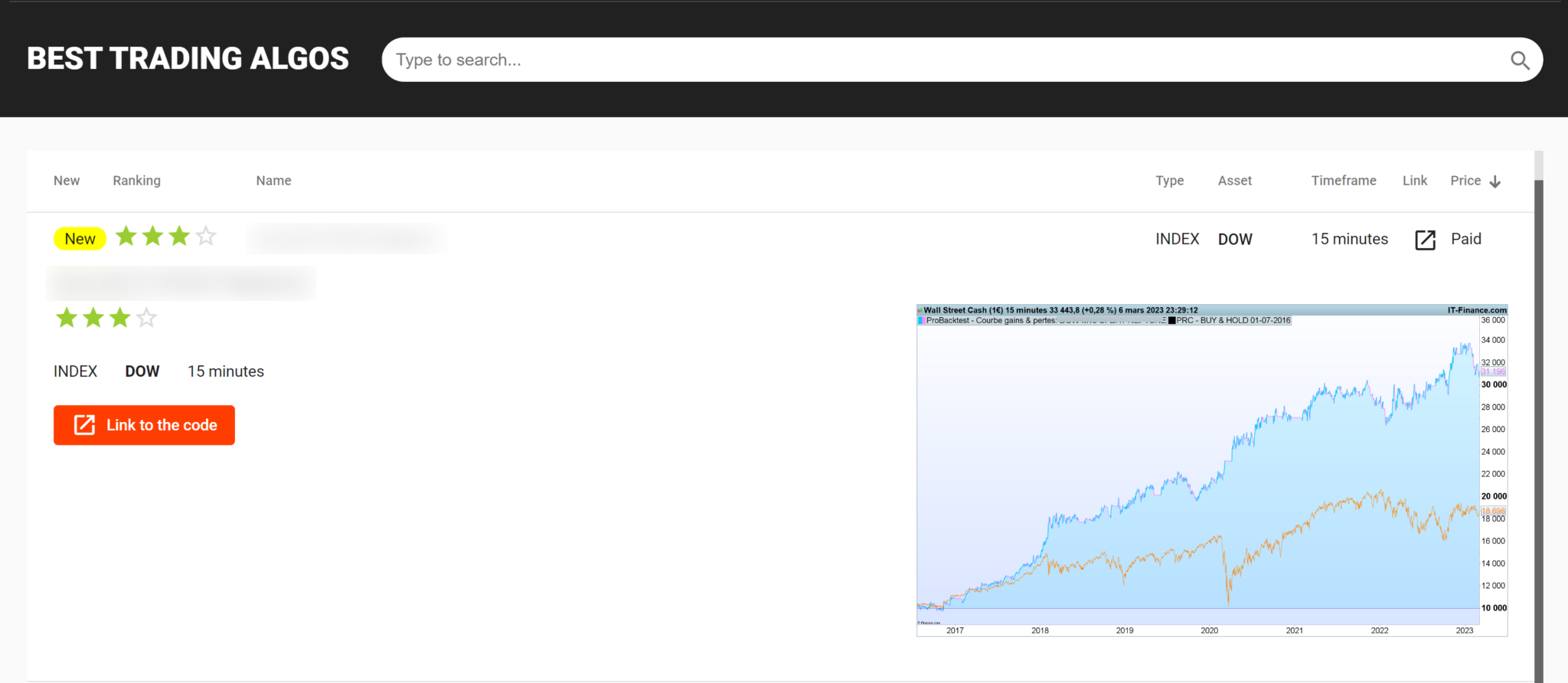Sort by the Type column header
This screenshot has width=1568, height=683.
[x=1169, y=181]
